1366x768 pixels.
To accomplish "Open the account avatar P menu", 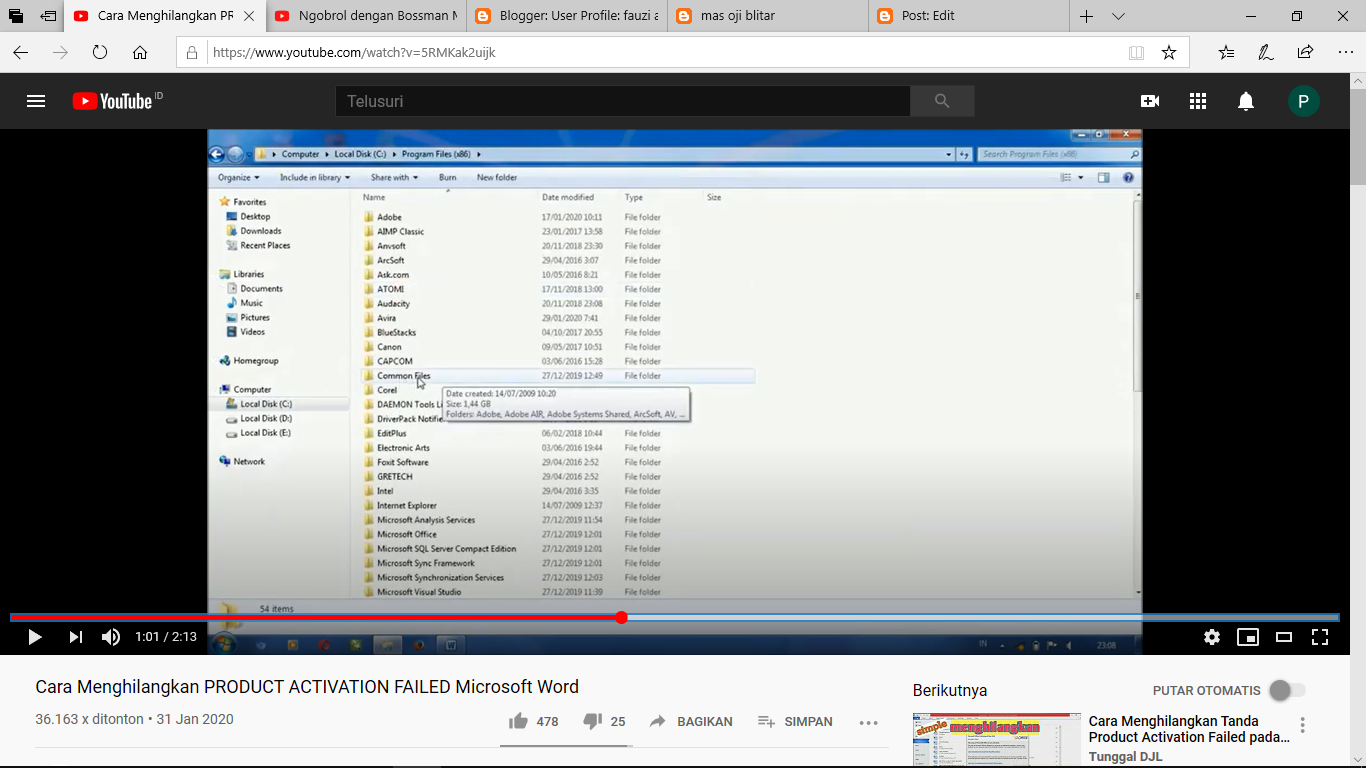I will click(1303, 101).
